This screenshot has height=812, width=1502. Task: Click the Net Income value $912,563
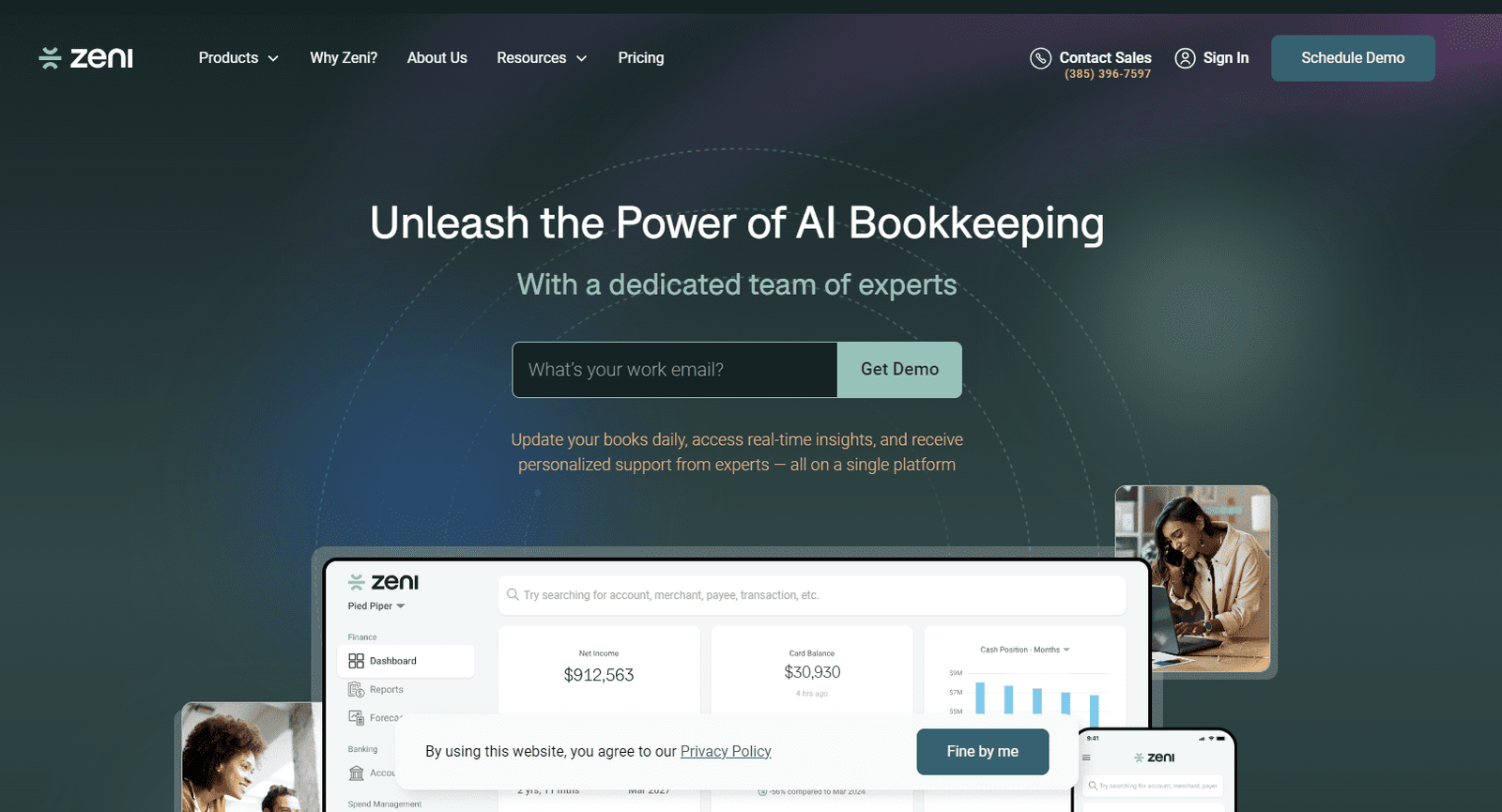[x=599, y=675]
